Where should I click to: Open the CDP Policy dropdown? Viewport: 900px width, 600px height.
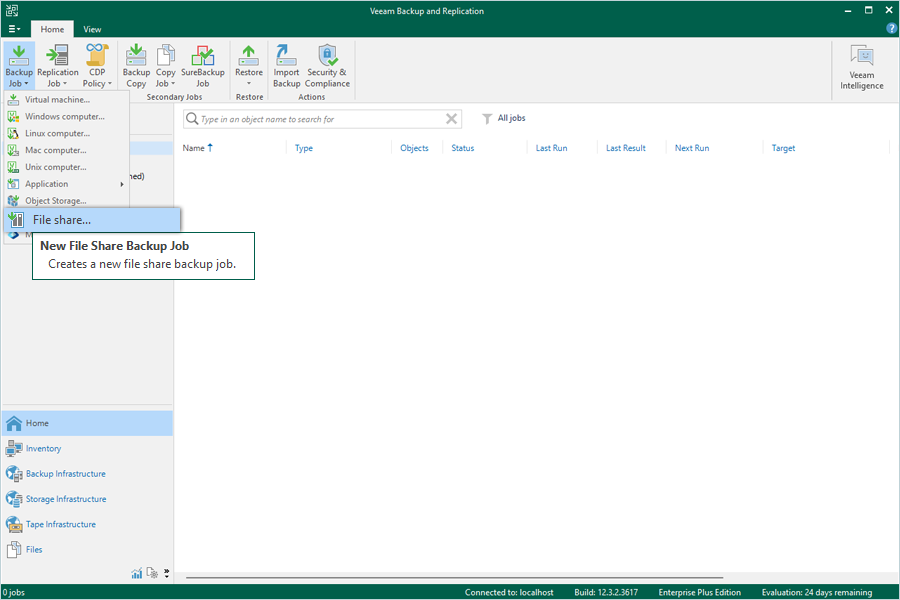pyautogui.click(x=97, y=65)
